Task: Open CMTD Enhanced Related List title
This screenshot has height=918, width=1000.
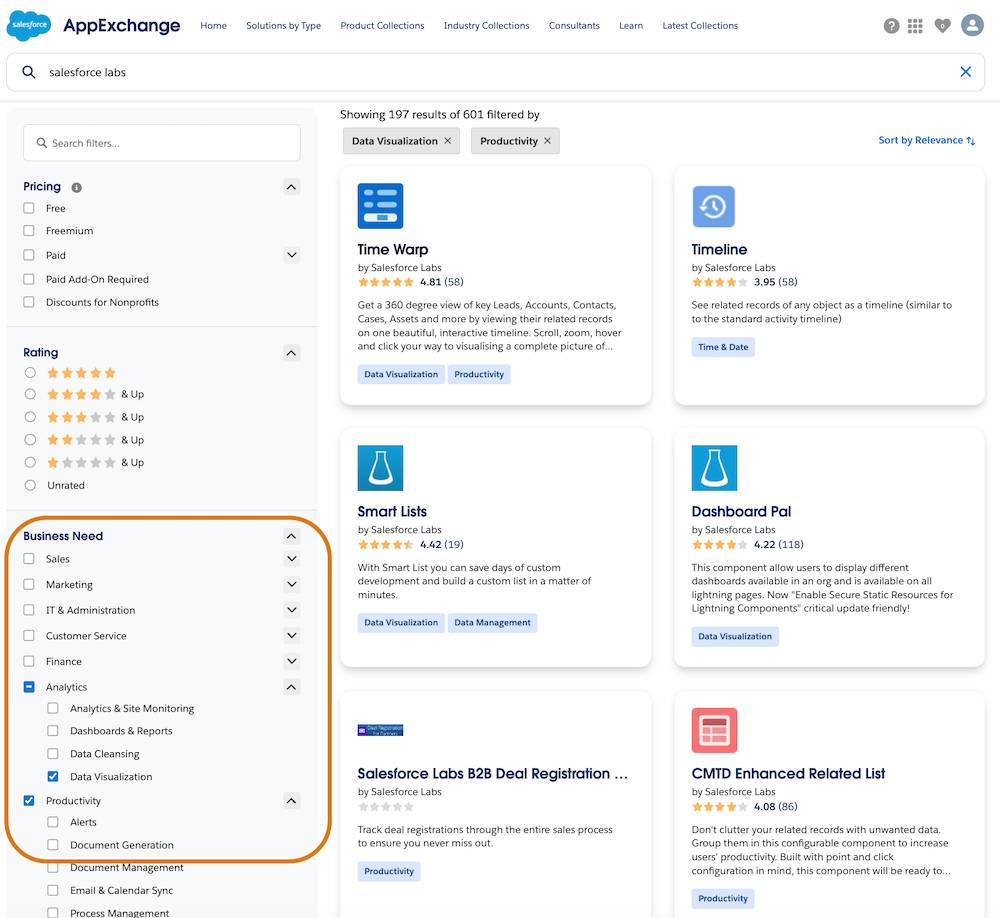Action: (788, 774)
